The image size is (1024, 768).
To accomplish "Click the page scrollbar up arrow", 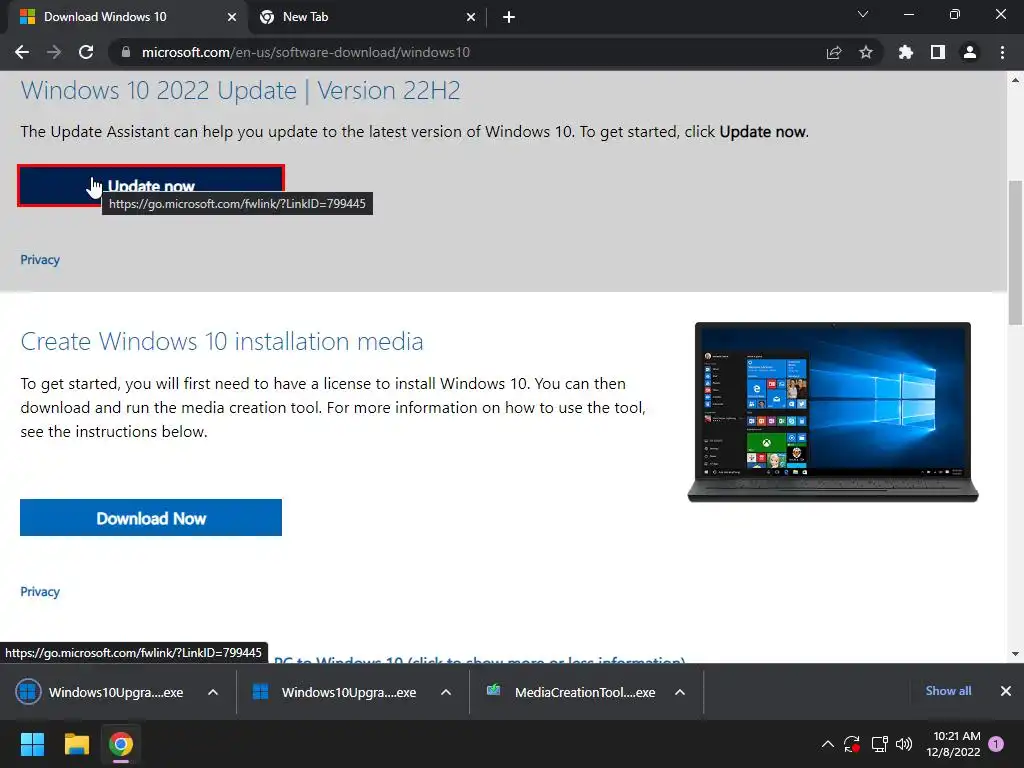I will tap(1016, 80).
